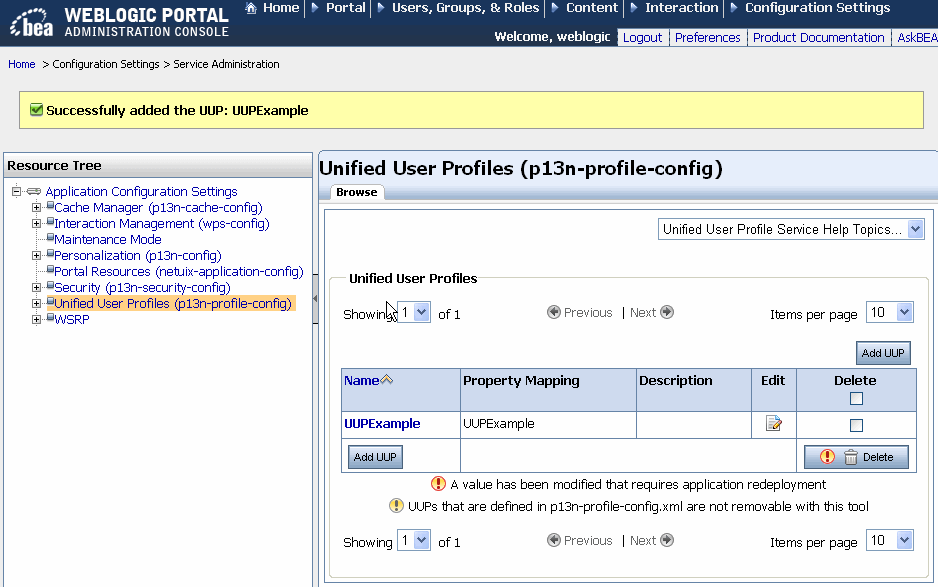This screenshot has height=587, width=938.
Task: Click the Application Configuration Settings root icon
Action: 34,191
